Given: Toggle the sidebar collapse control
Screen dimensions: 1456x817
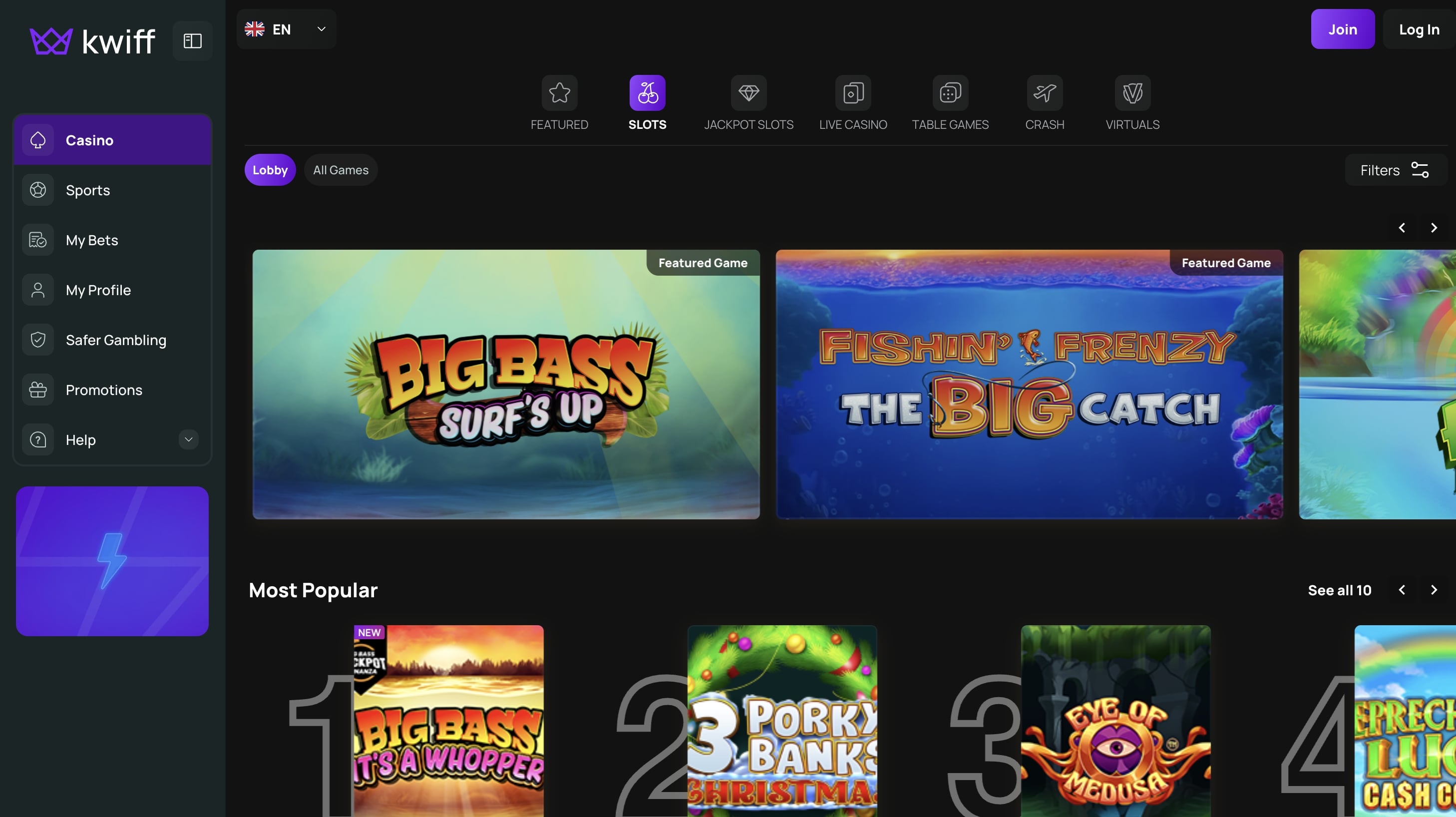Looking at the screenshot, I should [x=192, y=40].
